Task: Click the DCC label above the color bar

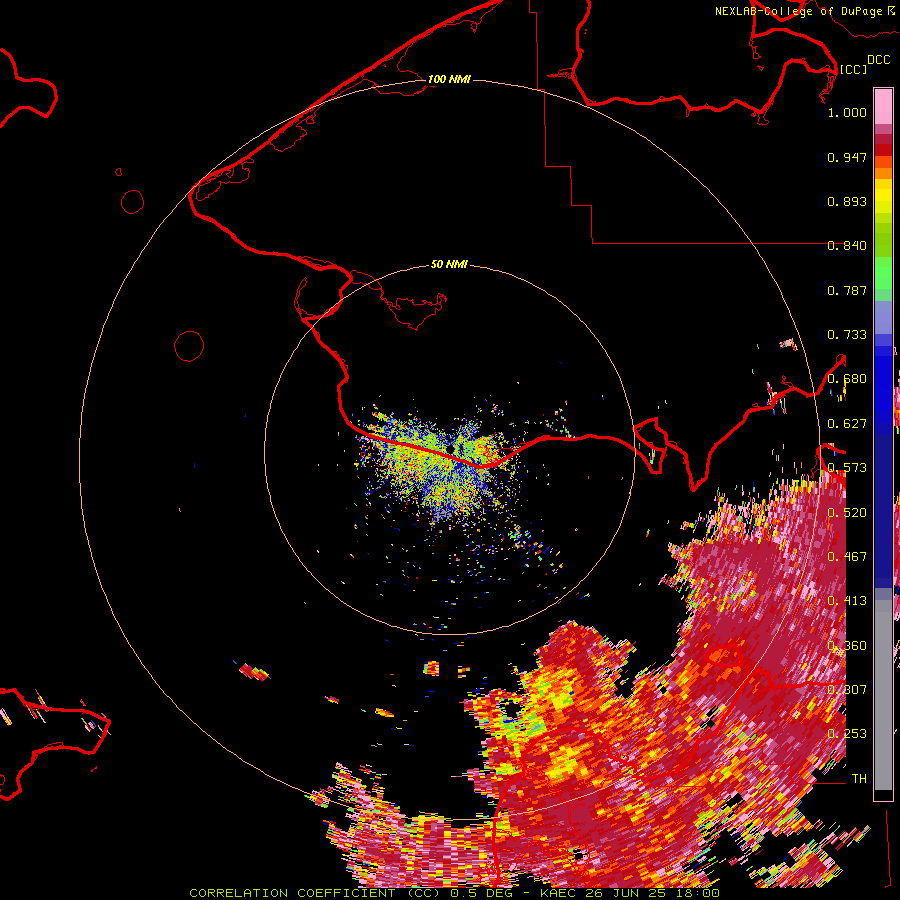Action: 878,60
